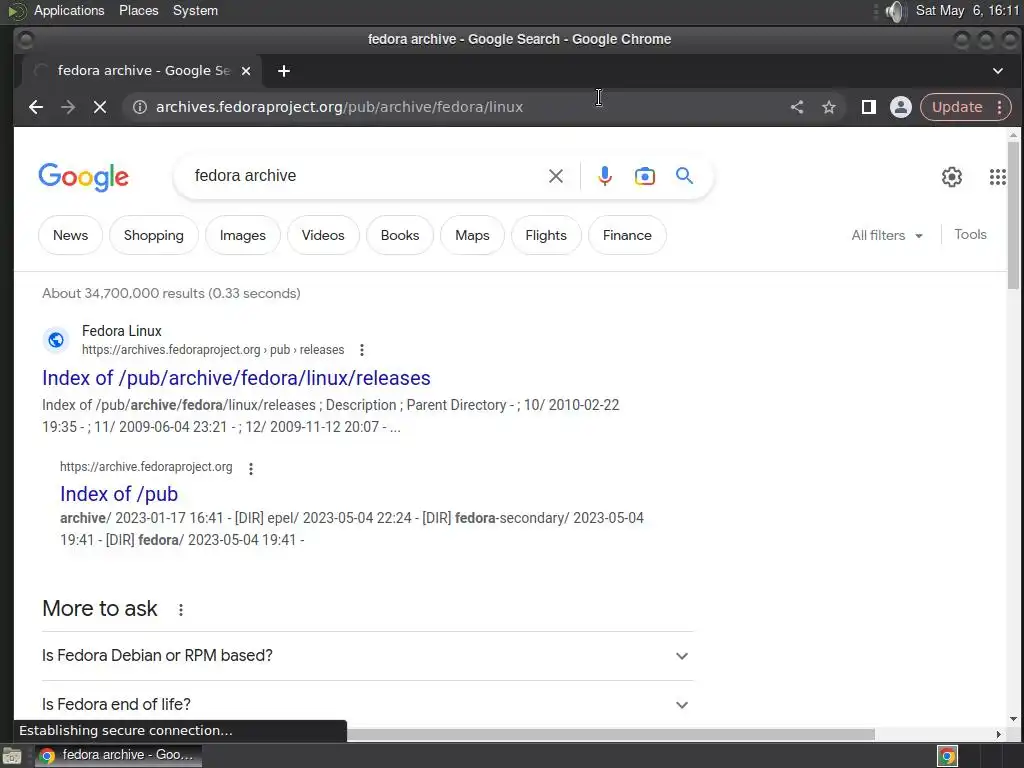Open a new tab with the plus button
Viewport: 1024px width, 768px height.
click(283, 71)
